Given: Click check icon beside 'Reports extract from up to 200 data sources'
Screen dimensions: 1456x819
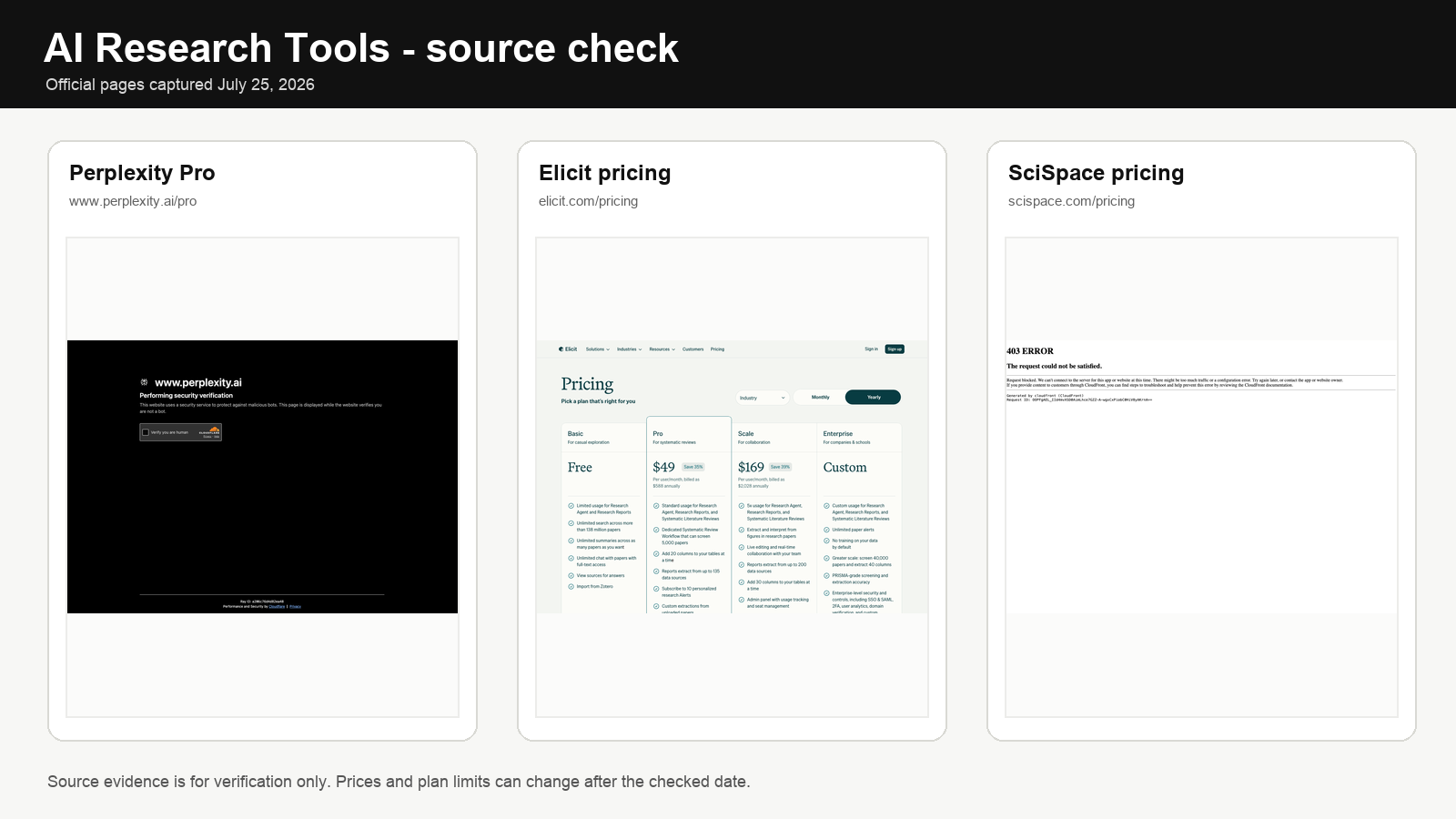Looking at the screenshot, I should pyautogui.click(x=742, y=564).
